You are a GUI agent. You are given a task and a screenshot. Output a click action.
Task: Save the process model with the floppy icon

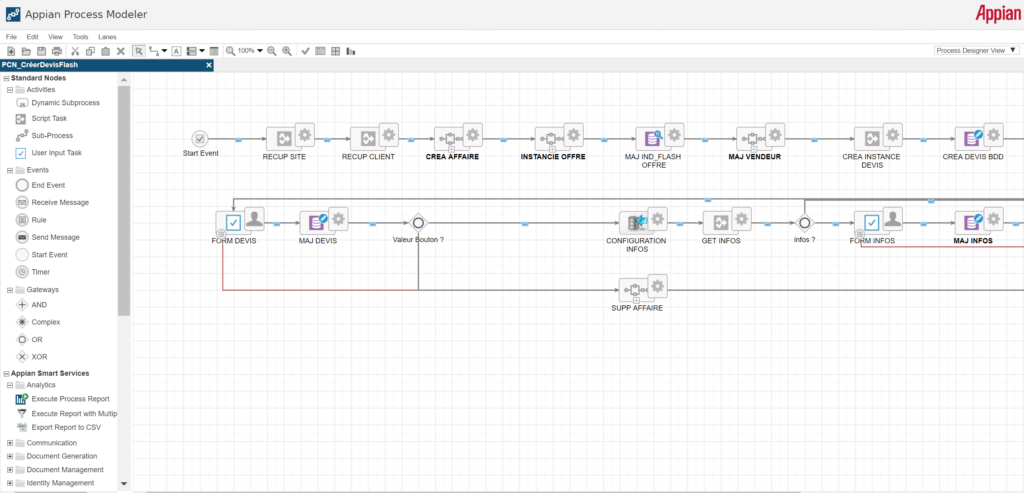(x=41, y=51)
